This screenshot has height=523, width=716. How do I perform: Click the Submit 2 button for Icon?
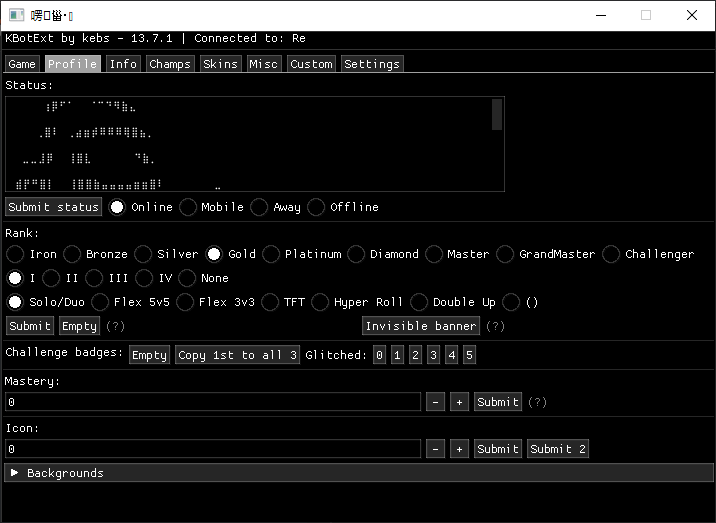click(558, 449)
